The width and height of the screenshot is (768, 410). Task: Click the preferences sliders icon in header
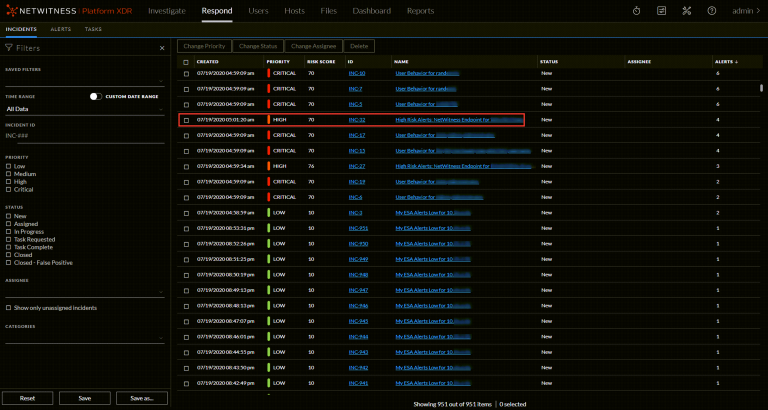coord(662,11)
